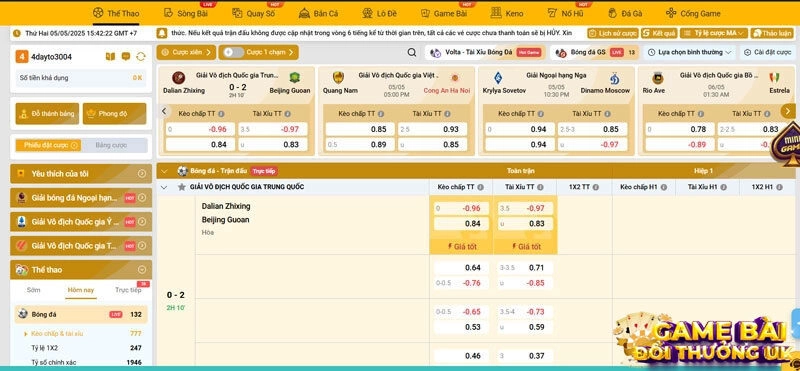Viewport: 800px width, 371px height.
Task: Click the search magnifier icon
Action: [x=412, y=52]
